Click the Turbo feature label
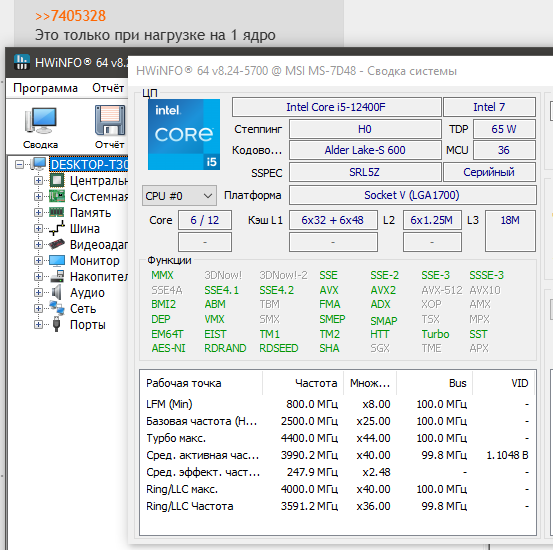 point(435,334)
